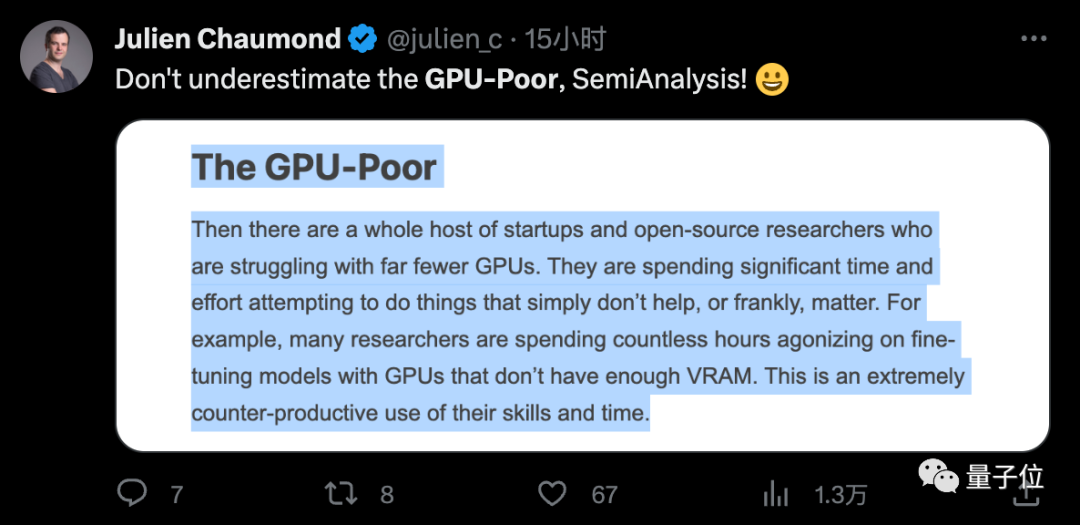The height and width of the screenshot is (525, 1080).
Task: Click the reply speech bubble icon
Action: pos(133,492)
